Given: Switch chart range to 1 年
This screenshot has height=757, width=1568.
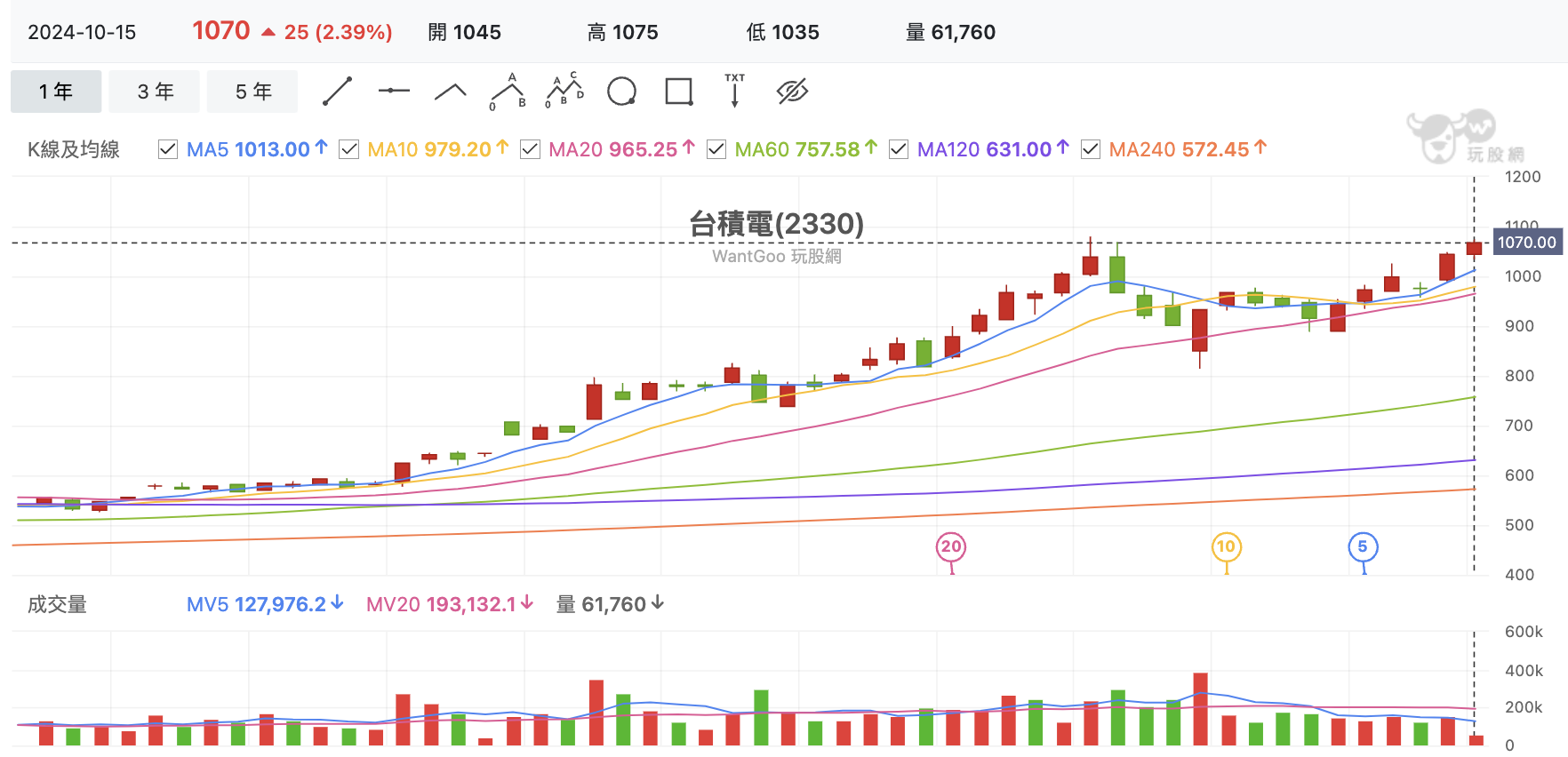Looking at the screenshot, I should (x=56, y=92).
